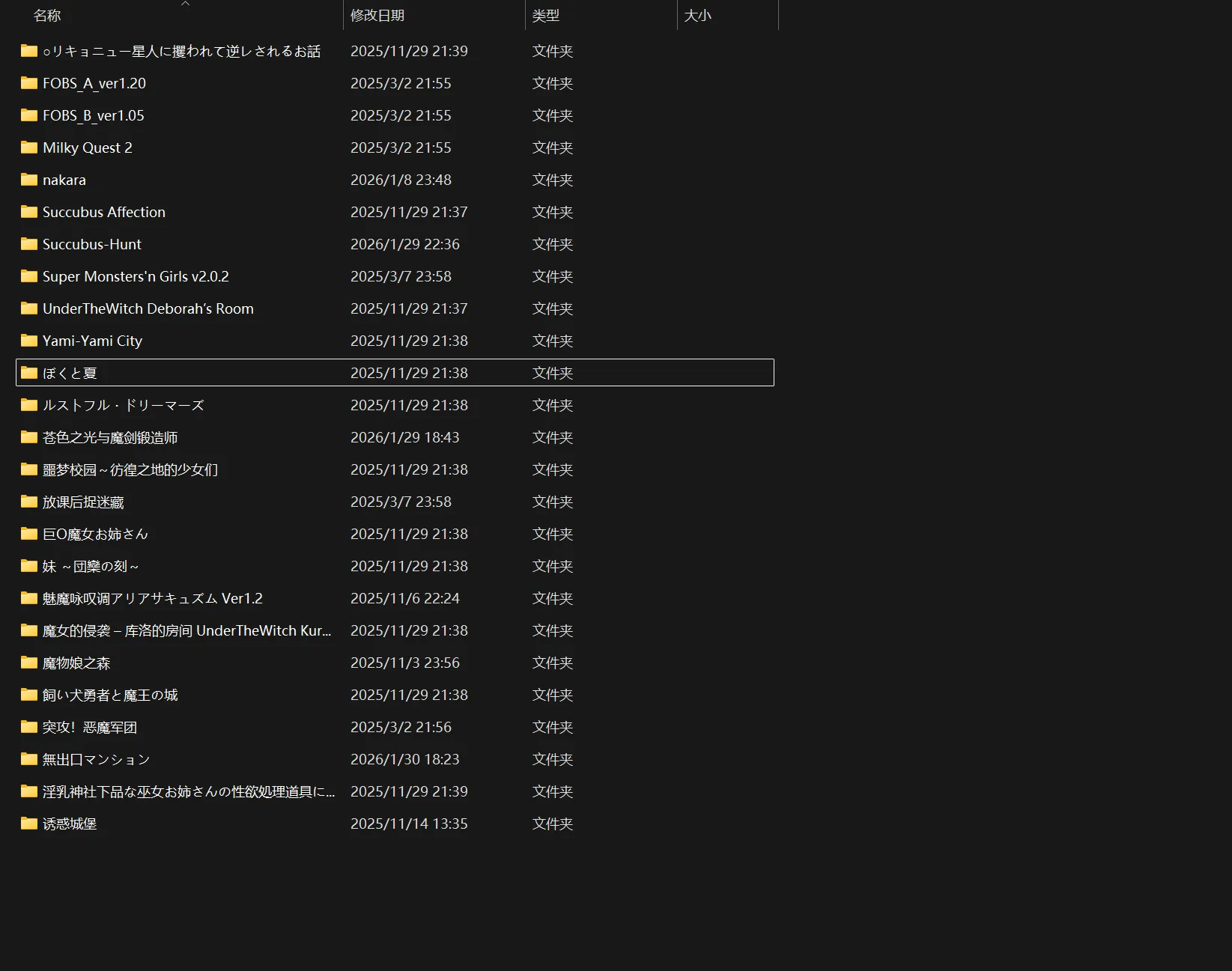The height and width of the screenshot is (971, 1232).
Task: Sort by the 修改日期 column header
Action: (377, 16)
